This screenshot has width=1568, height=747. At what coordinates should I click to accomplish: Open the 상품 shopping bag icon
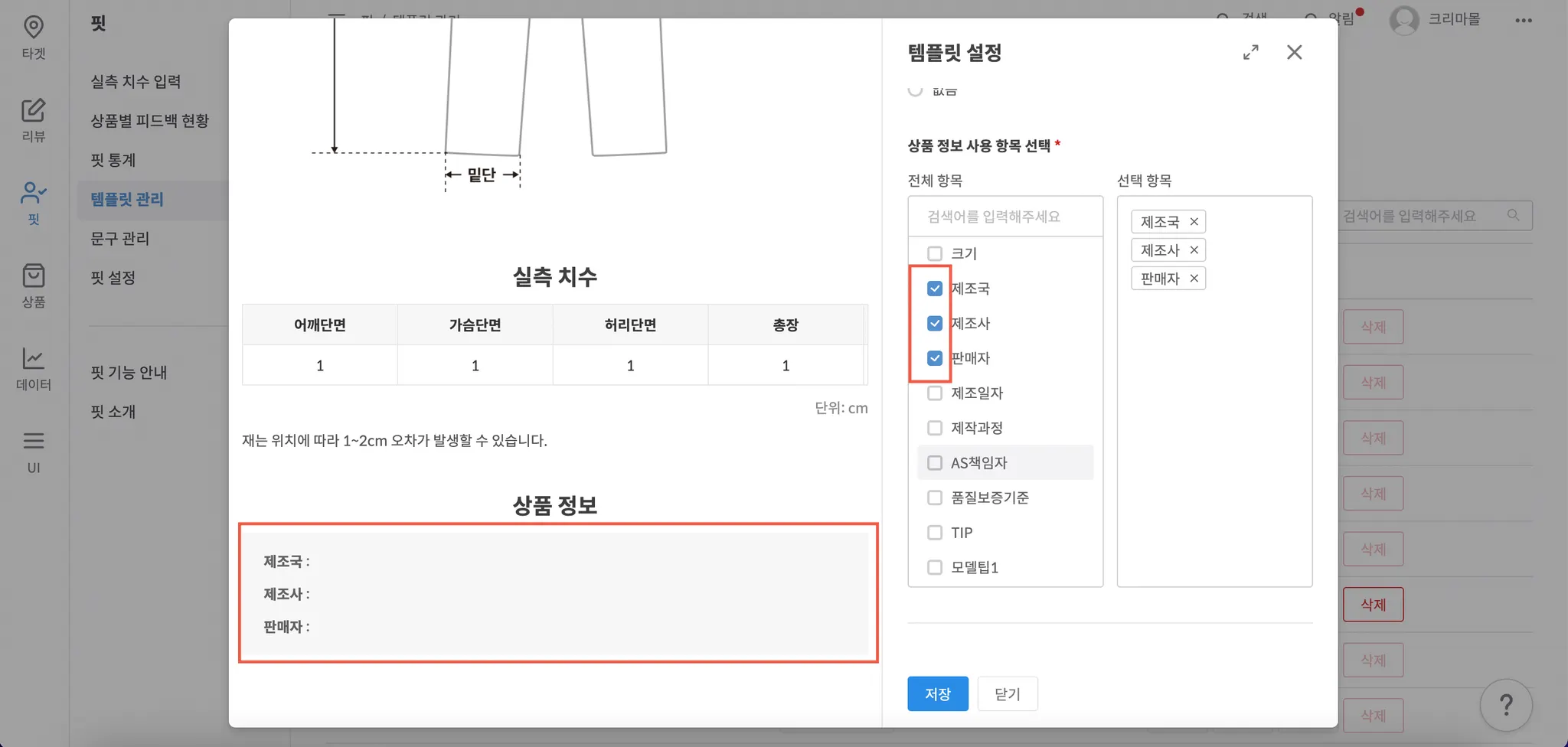click(x=34, y=285)
